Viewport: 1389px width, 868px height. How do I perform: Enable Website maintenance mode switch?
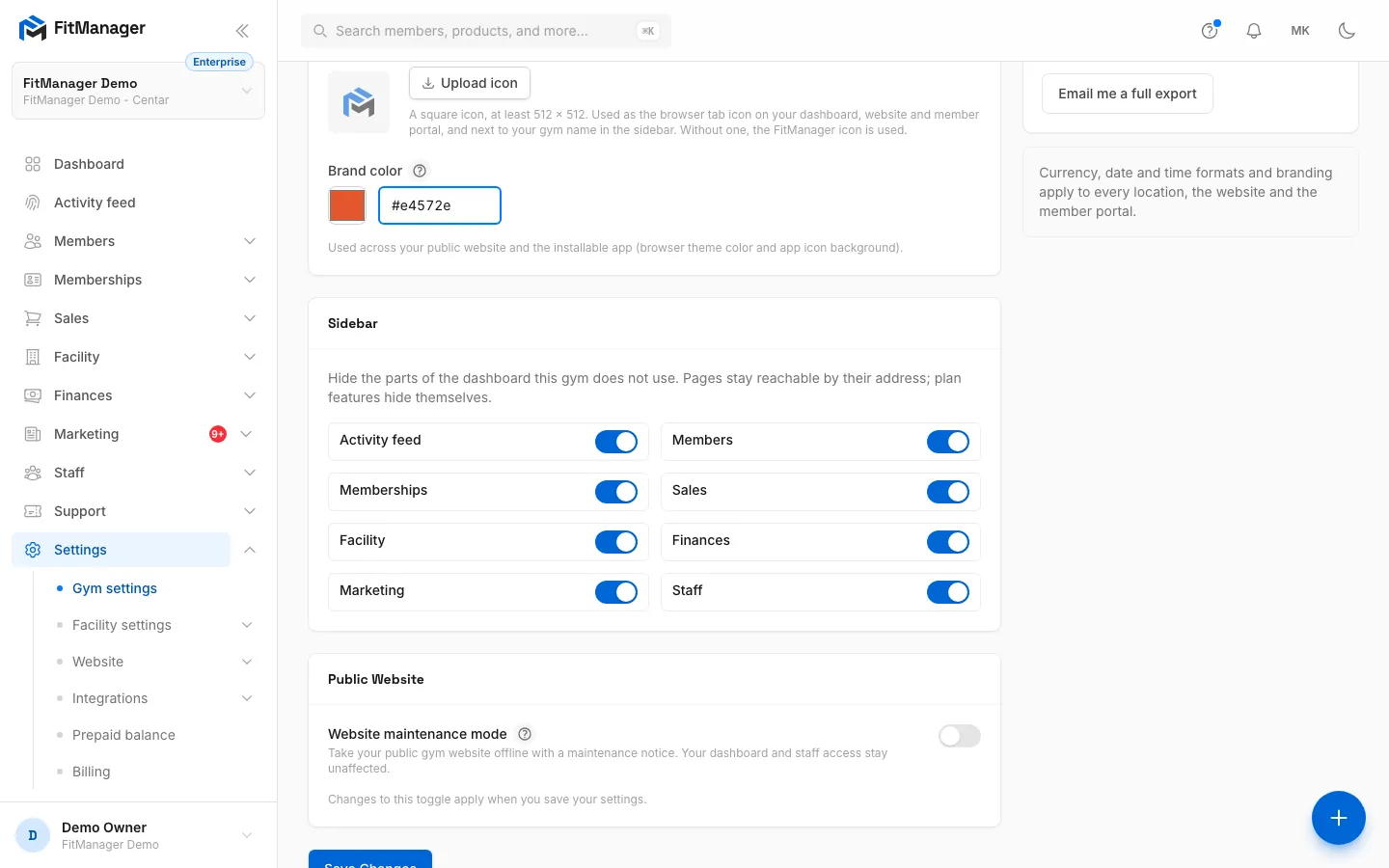pyautogui.click(x=960, y=736)
